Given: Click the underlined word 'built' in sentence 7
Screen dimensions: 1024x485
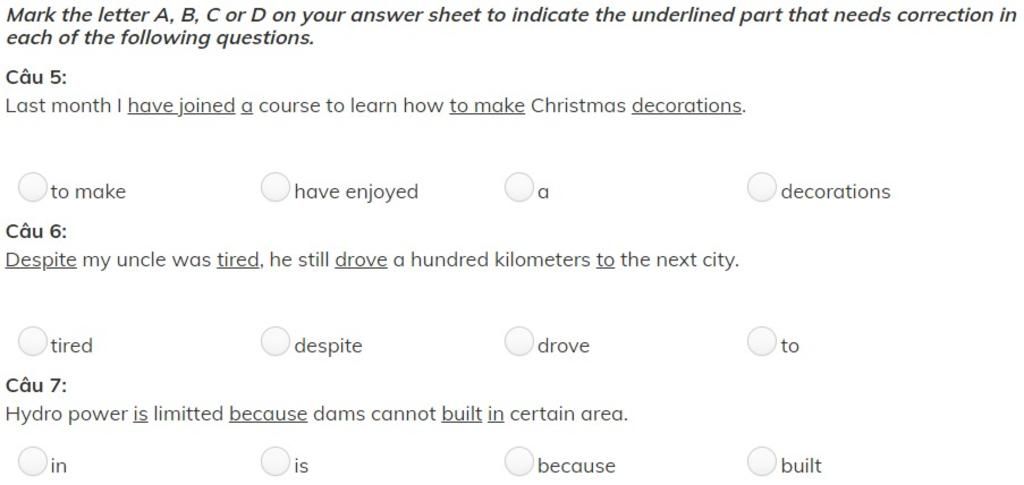Looking at the screenshot, I should tap(462, 414).
